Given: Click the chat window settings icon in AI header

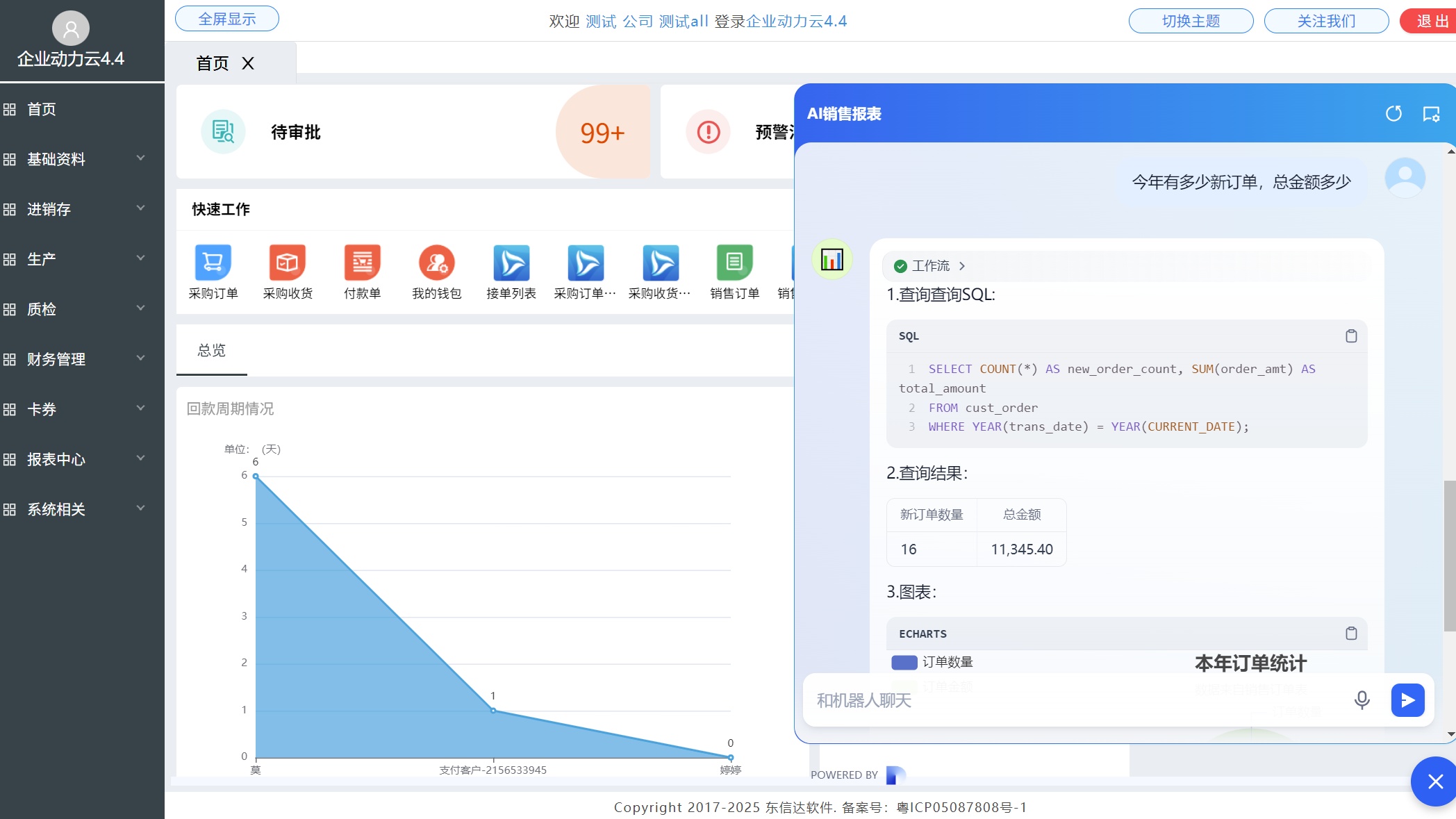Looking at the screenshot, I should point(1431,114).
